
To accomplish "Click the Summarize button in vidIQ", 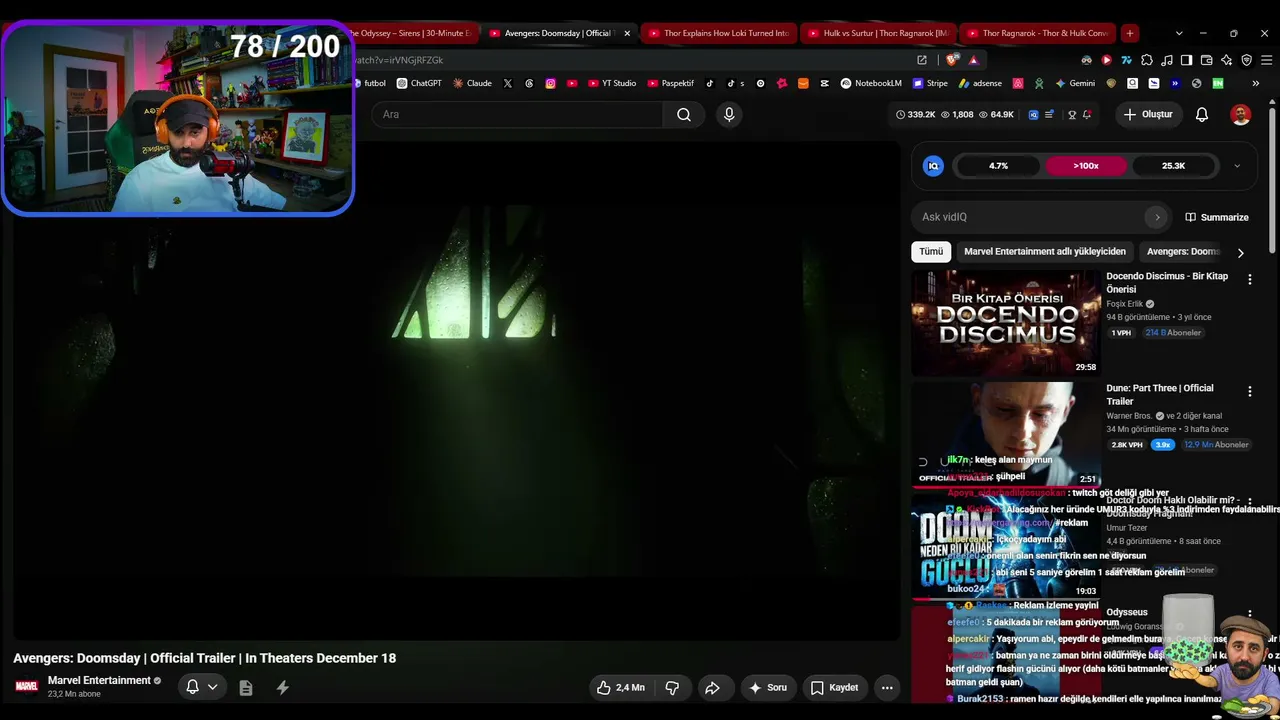I will (x=1217, y=217).
